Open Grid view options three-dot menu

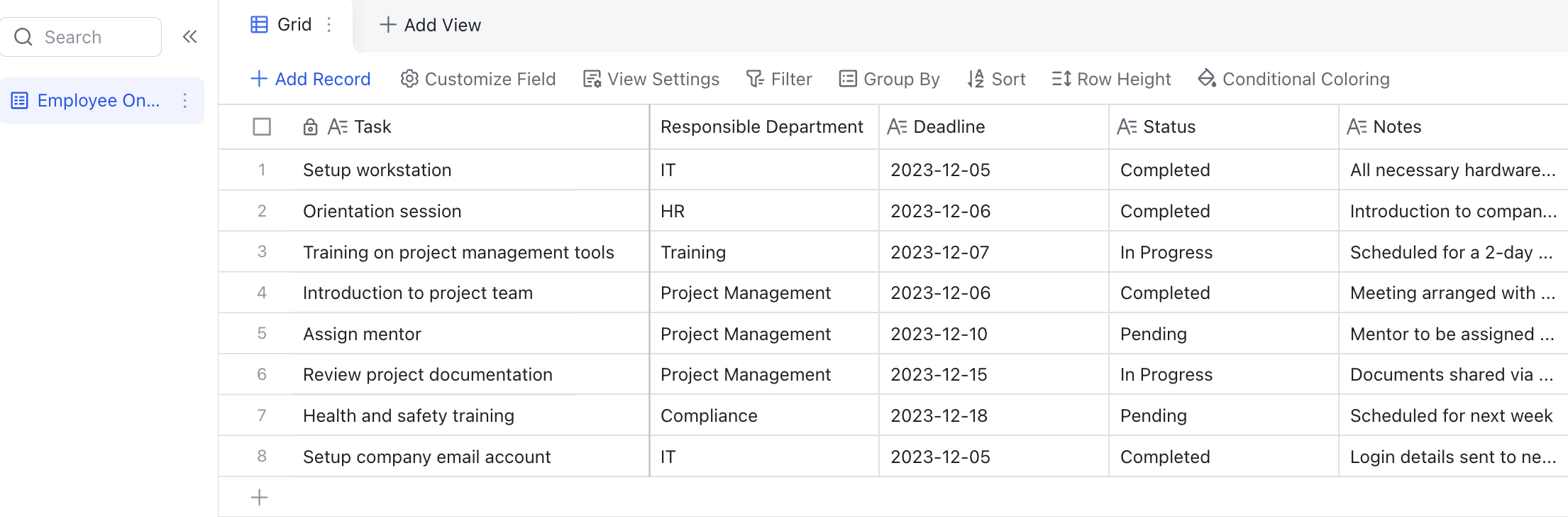pos(329,25)
